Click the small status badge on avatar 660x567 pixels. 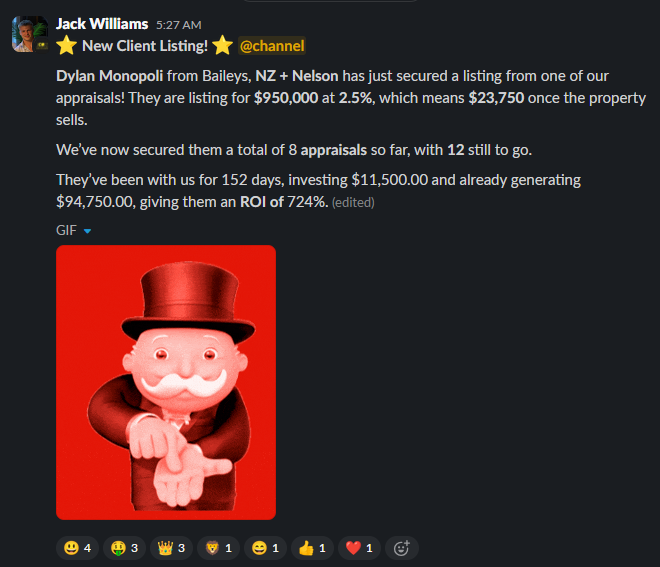tap(42, 45)
